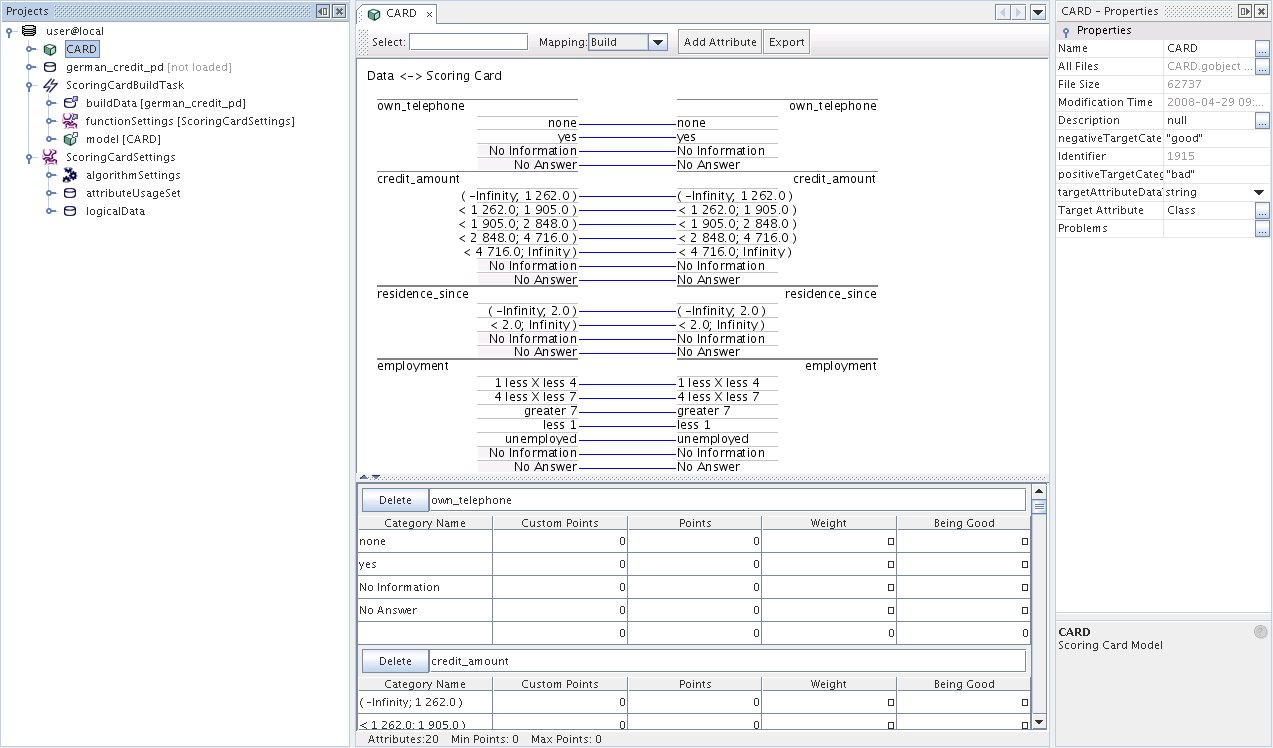Collapse the ScoringCardBuildTask node
1273x748 pixels.
click(x=31, y=85)
